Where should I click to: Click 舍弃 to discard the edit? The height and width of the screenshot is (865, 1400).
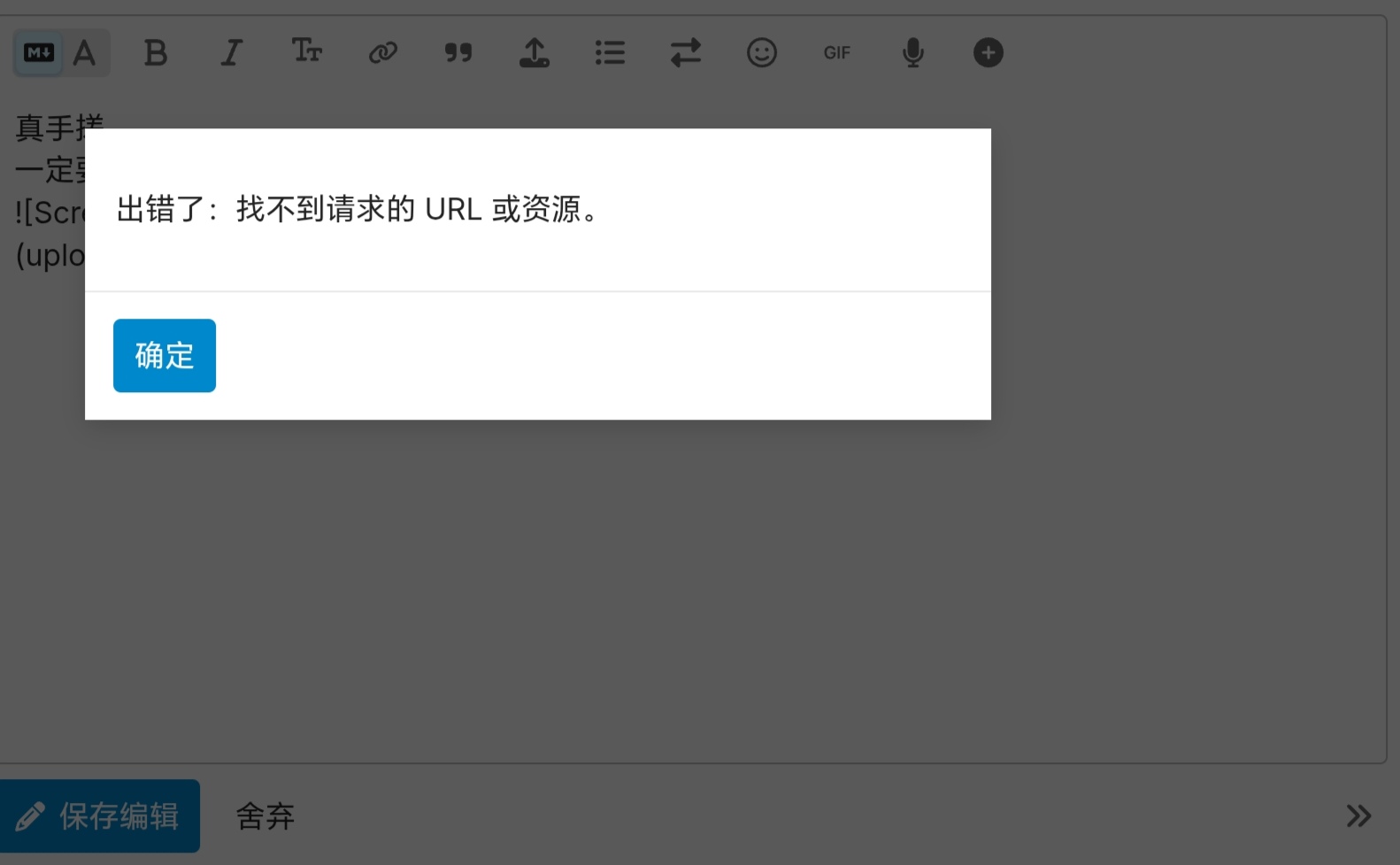pos(265,815)
